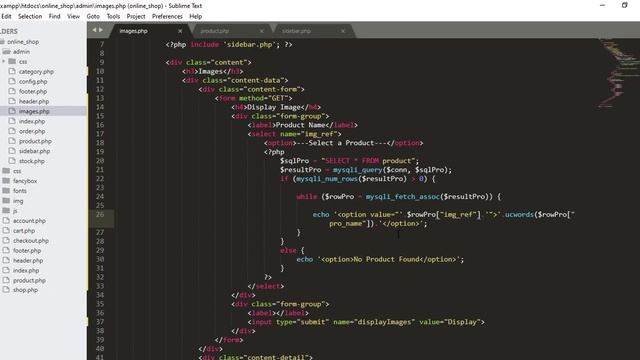Expand the img folder
This screenshot has width=640, height=360.
18,201
